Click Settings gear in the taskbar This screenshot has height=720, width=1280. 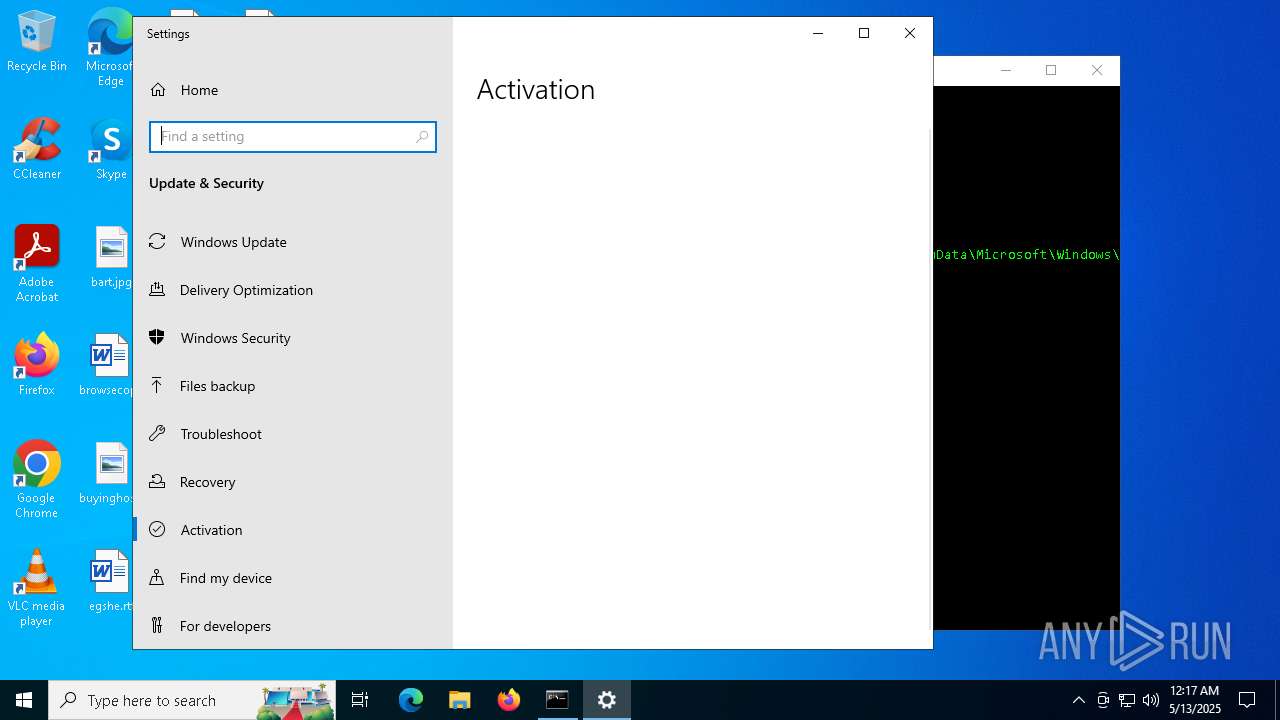click(607, 700)
